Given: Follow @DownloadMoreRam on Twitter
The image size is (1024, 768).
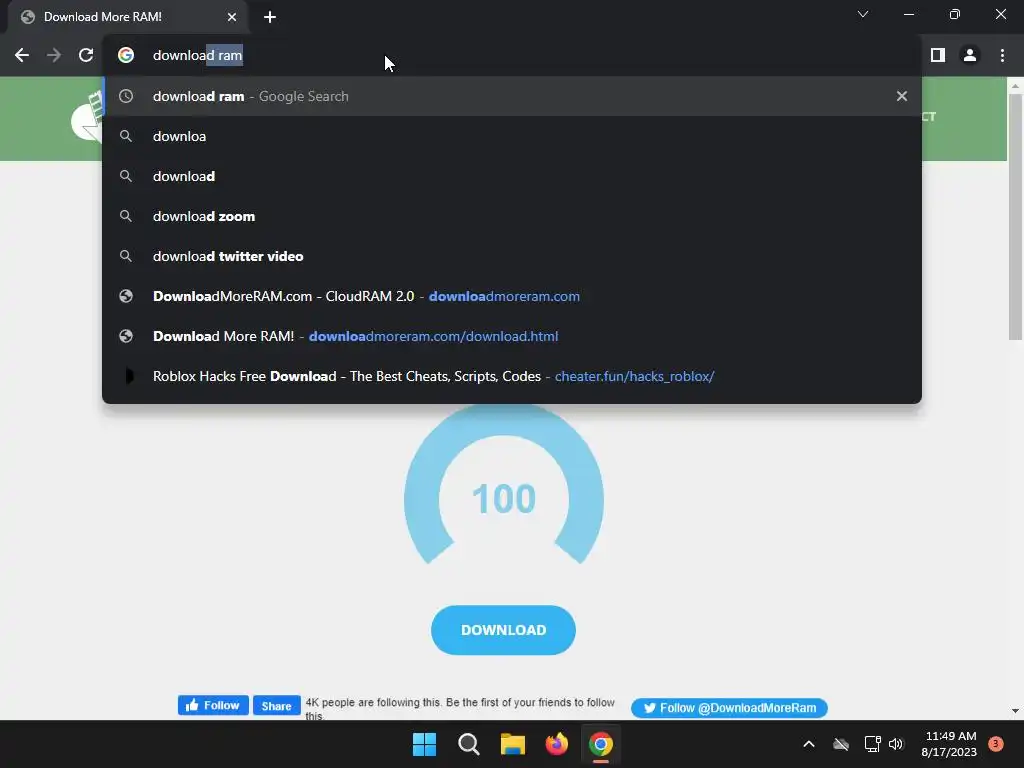Looking at the screenshot, I should coord(729,708).
